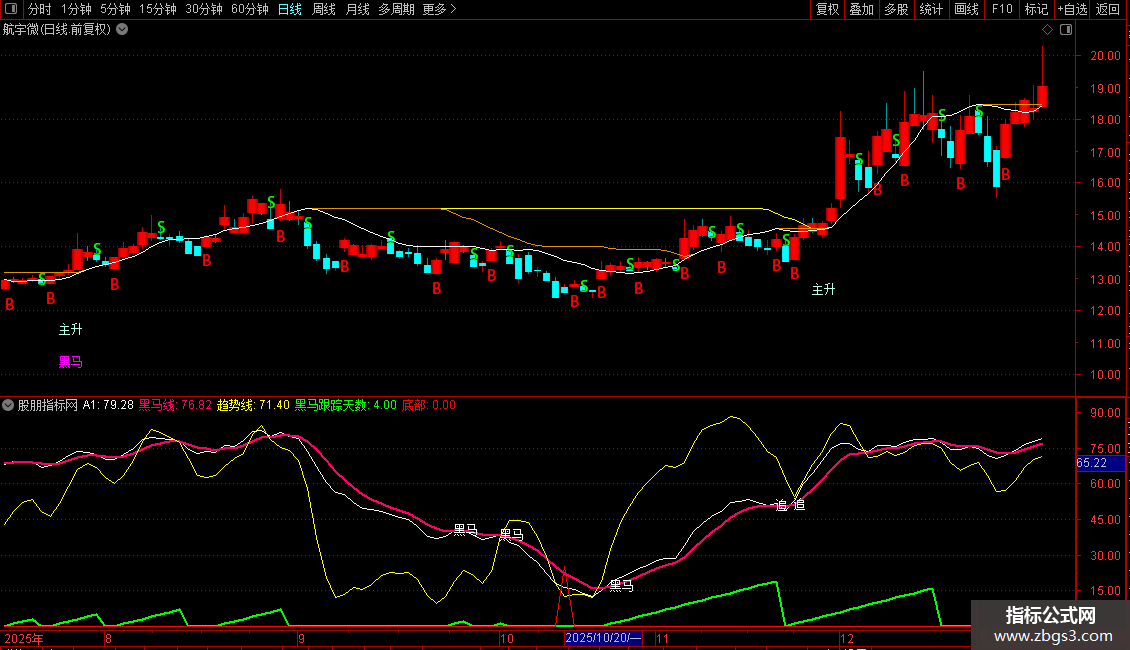This screenshot has width=1130, height=650.
Task: Toggle the right side panel icon
Action: (1066, 30)
